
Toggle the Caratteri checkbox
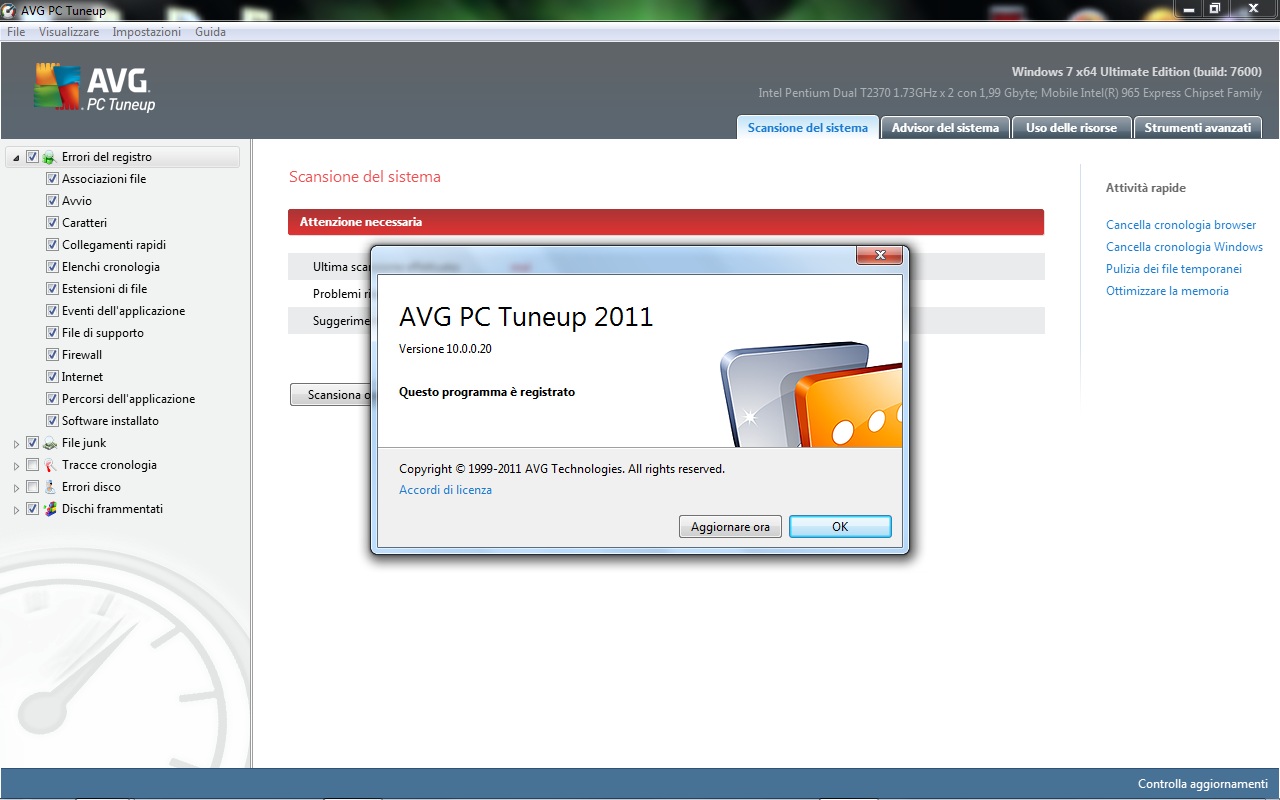[52, 223]
